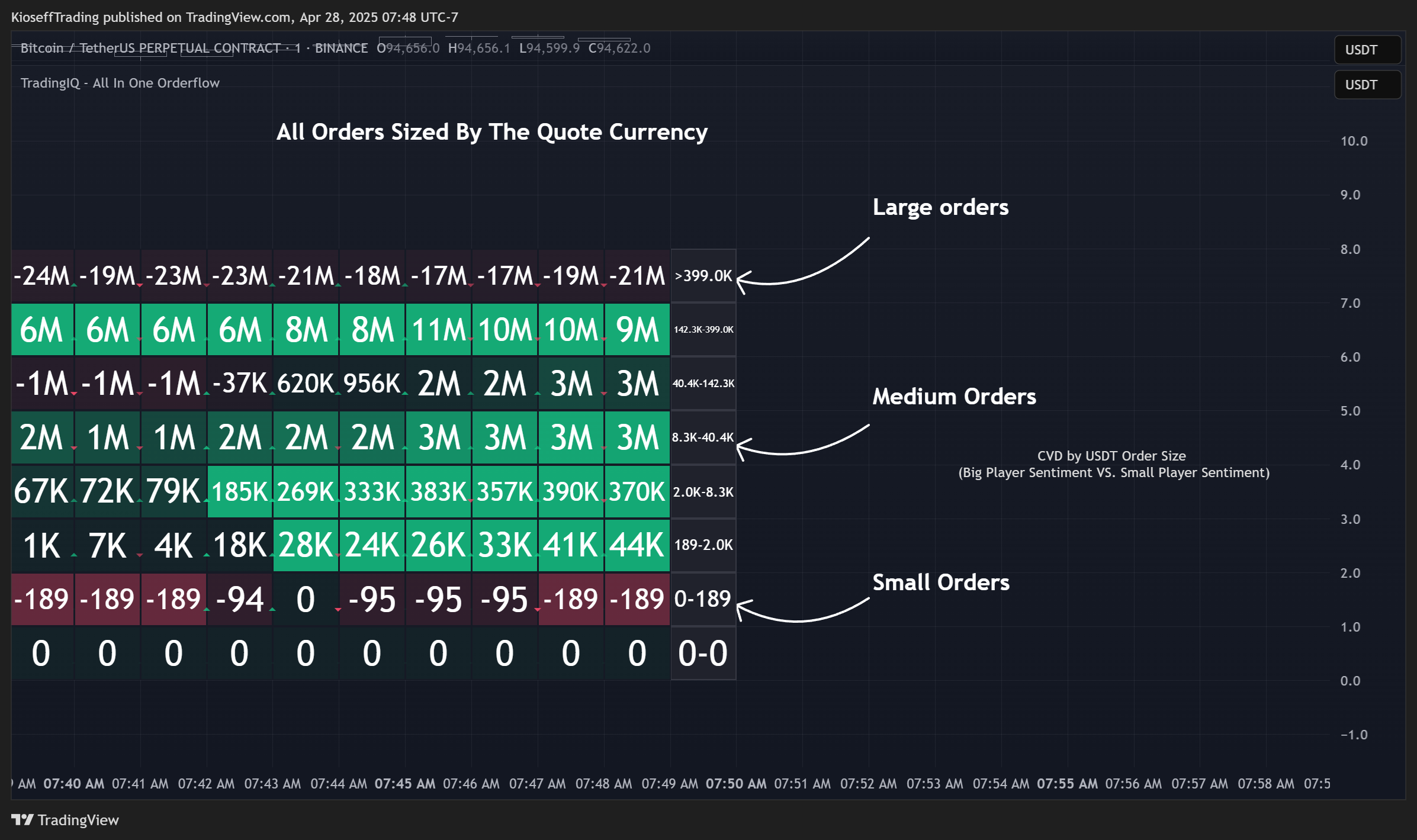Screen dimensions: 1417x840
Task: Click the TradingView logo at the bottom
Action: [65, 820]
